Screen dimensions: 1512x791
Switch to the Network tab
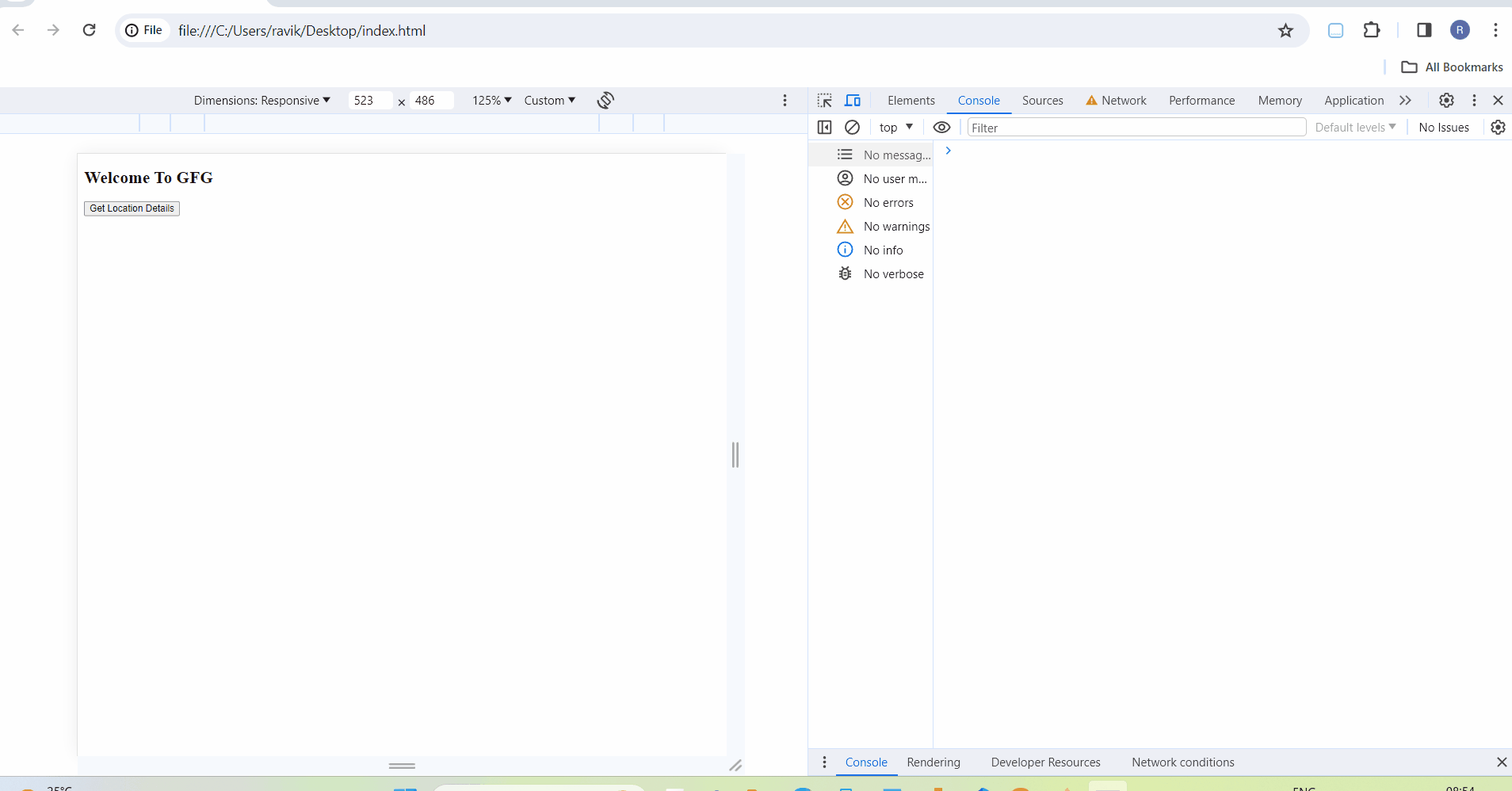point(1117,101)
